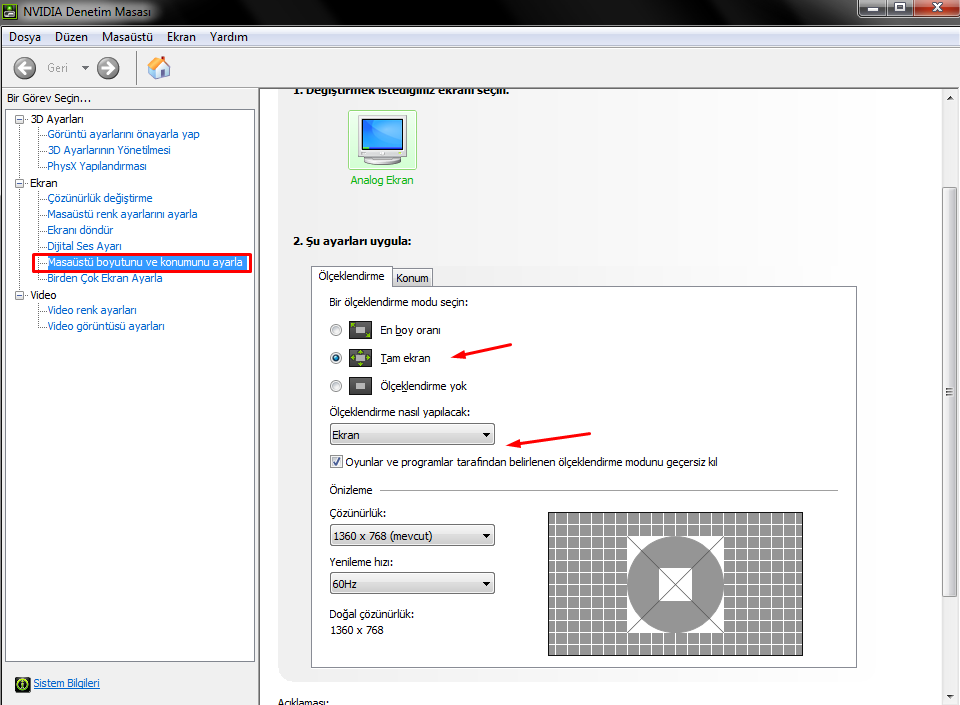Viewport: 960px width, 705px height.
Task: Select the Analog Ekran monitor icon
Action: pos(382,140)
